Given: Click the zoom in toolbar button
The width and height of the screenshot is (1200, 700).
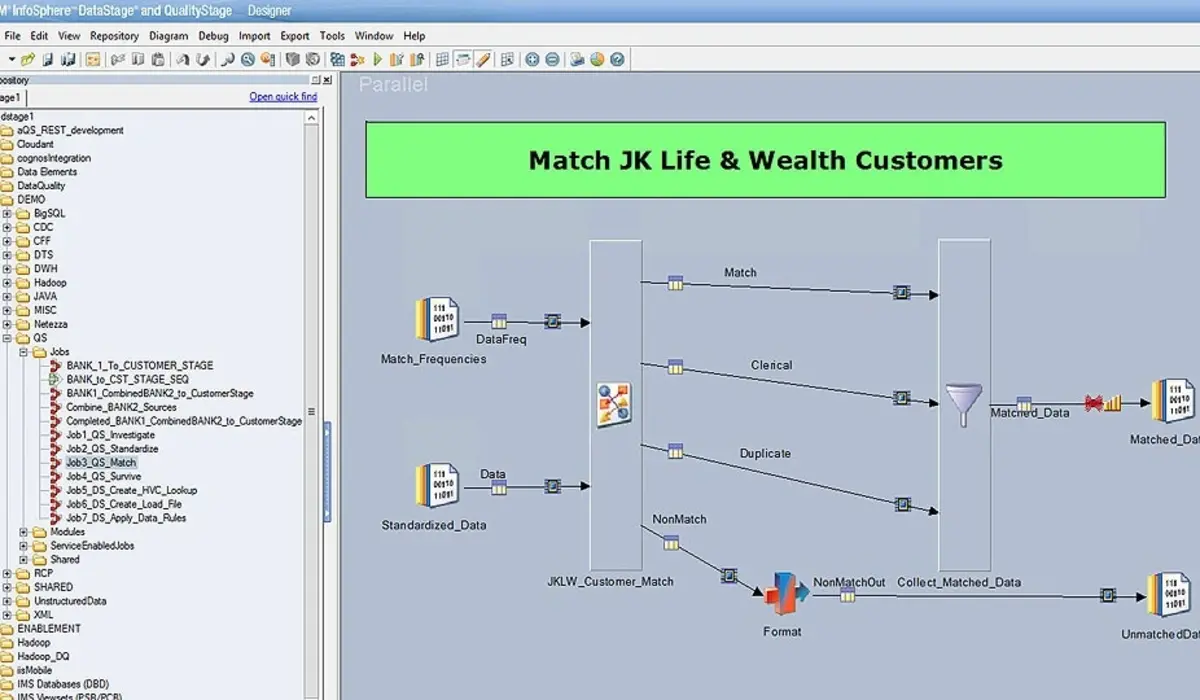Looking at the screenshot, I should [532, 59].
